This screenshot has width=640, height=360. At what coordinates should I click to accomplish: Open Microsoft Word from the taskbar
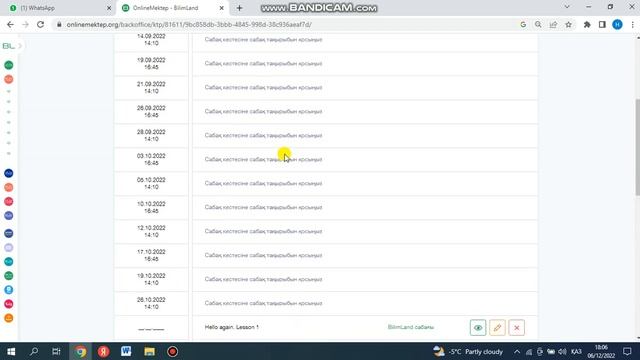(x=126, y=351)
